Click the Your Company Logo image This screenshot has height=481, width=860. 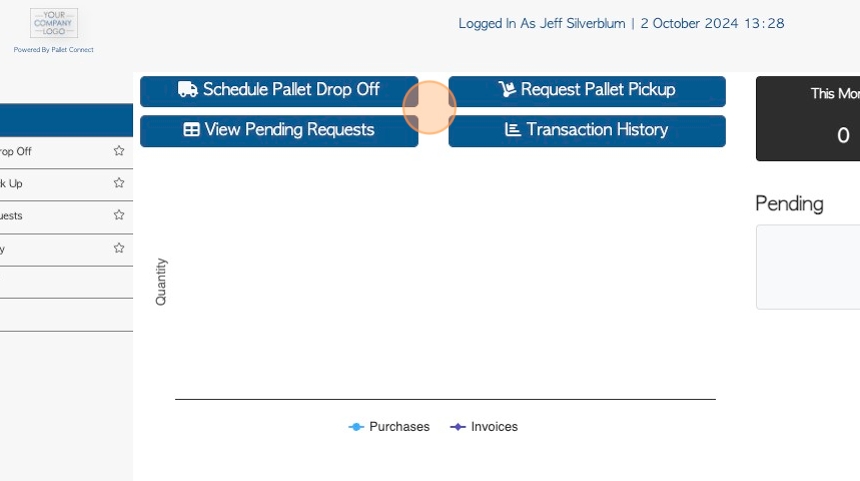pyautogui.click(x=54, y=23)
